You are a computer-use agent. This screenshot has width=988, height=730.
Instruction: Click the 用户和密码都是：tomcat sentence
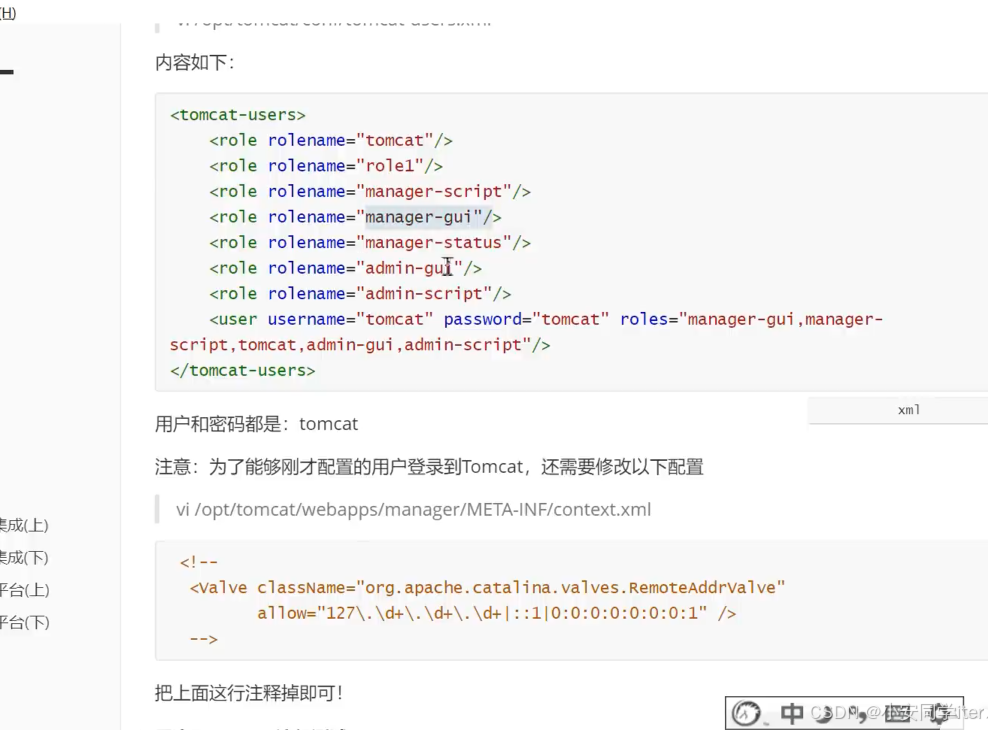256,424
